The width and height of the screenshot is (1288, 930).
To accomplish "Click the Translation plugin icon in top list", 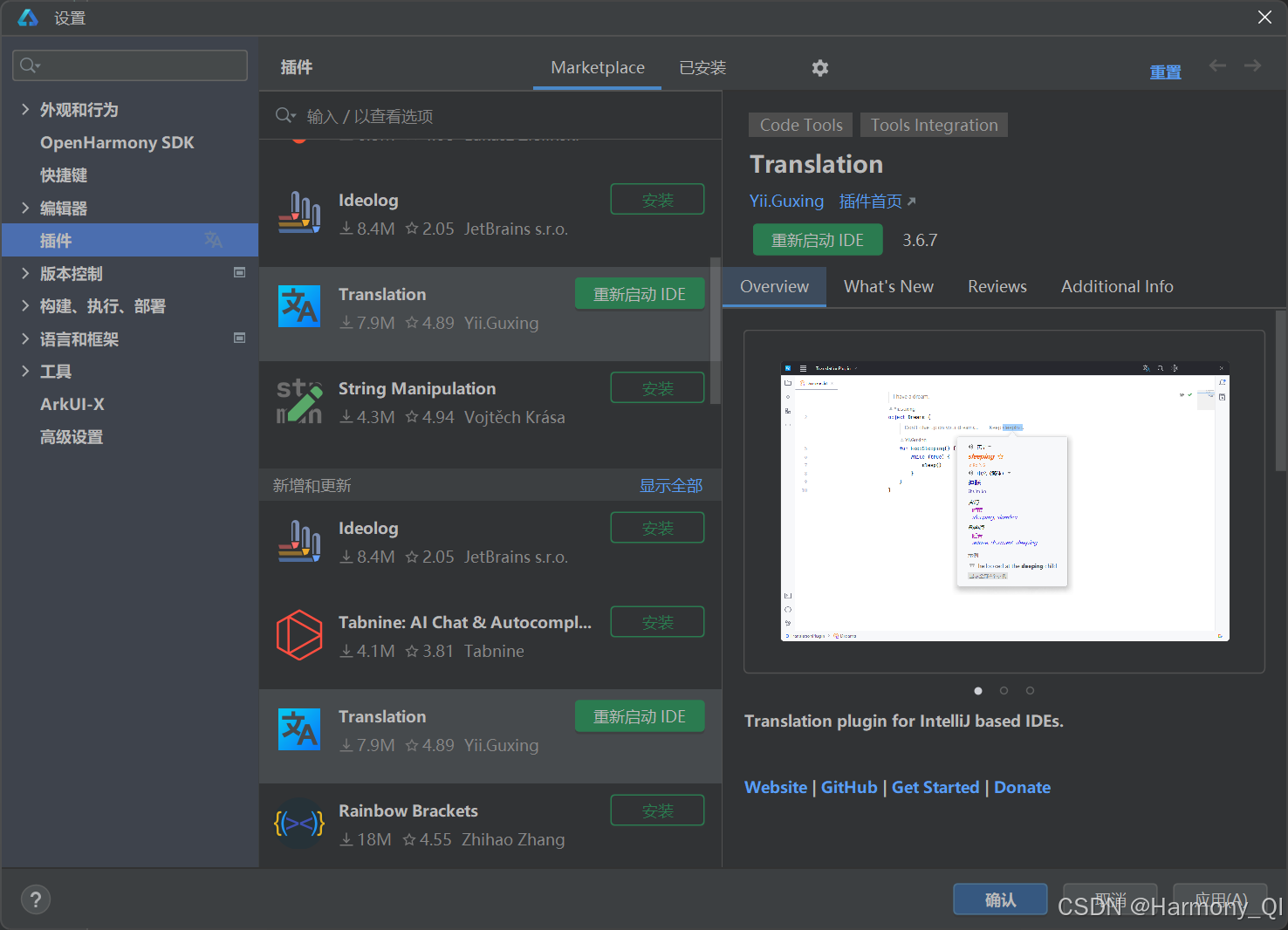I will (x=299, y=307).
